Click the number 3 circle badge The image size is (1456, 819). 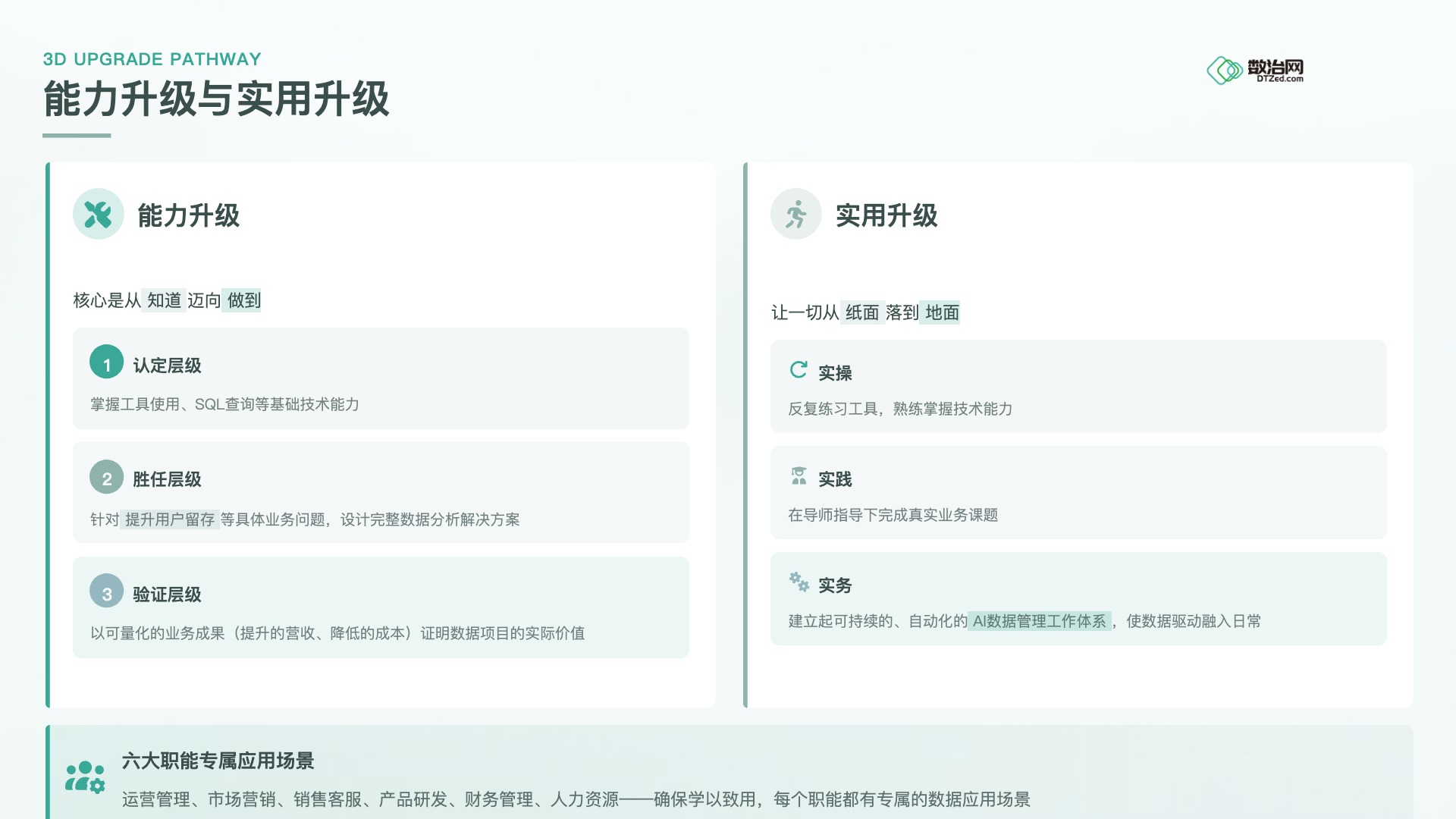(x=106, y=593)
